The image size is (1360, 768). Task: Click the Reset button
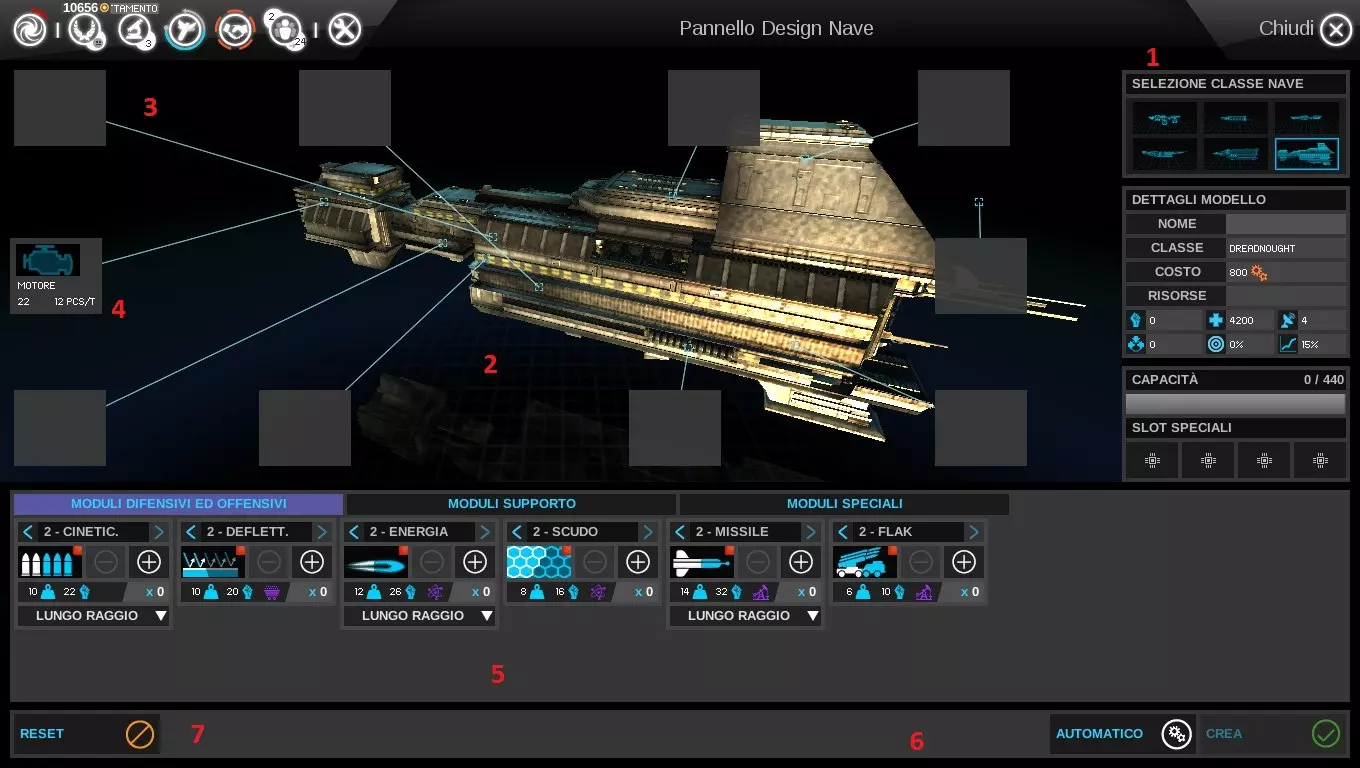(86, 734)
